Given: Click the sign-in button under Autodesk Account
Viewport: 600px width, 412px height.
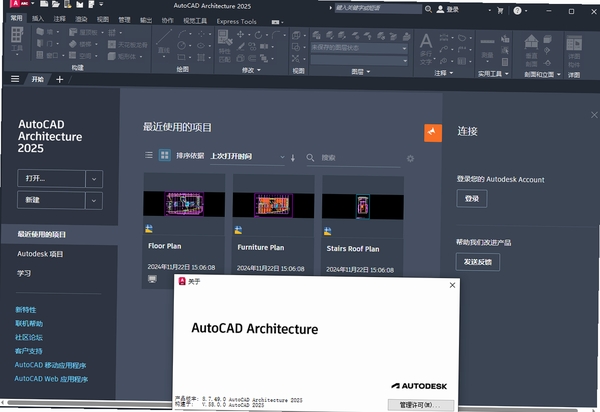Looking at the screenshot, I should click(471, 199).
